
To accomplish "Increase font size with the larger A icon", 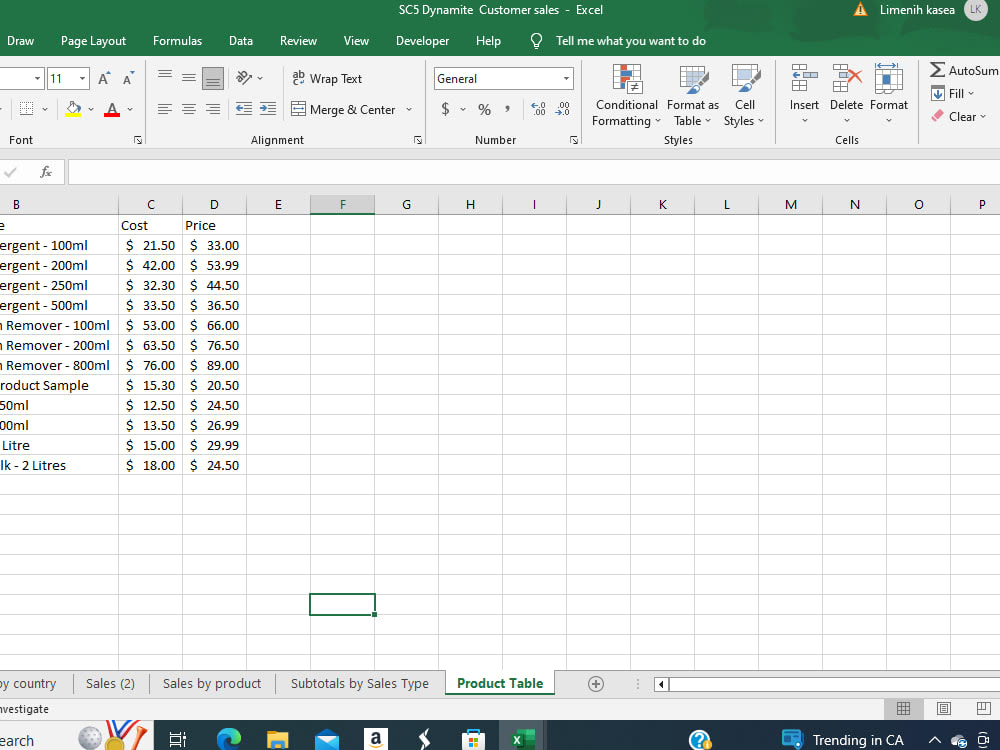I will (x=103, y=78).
